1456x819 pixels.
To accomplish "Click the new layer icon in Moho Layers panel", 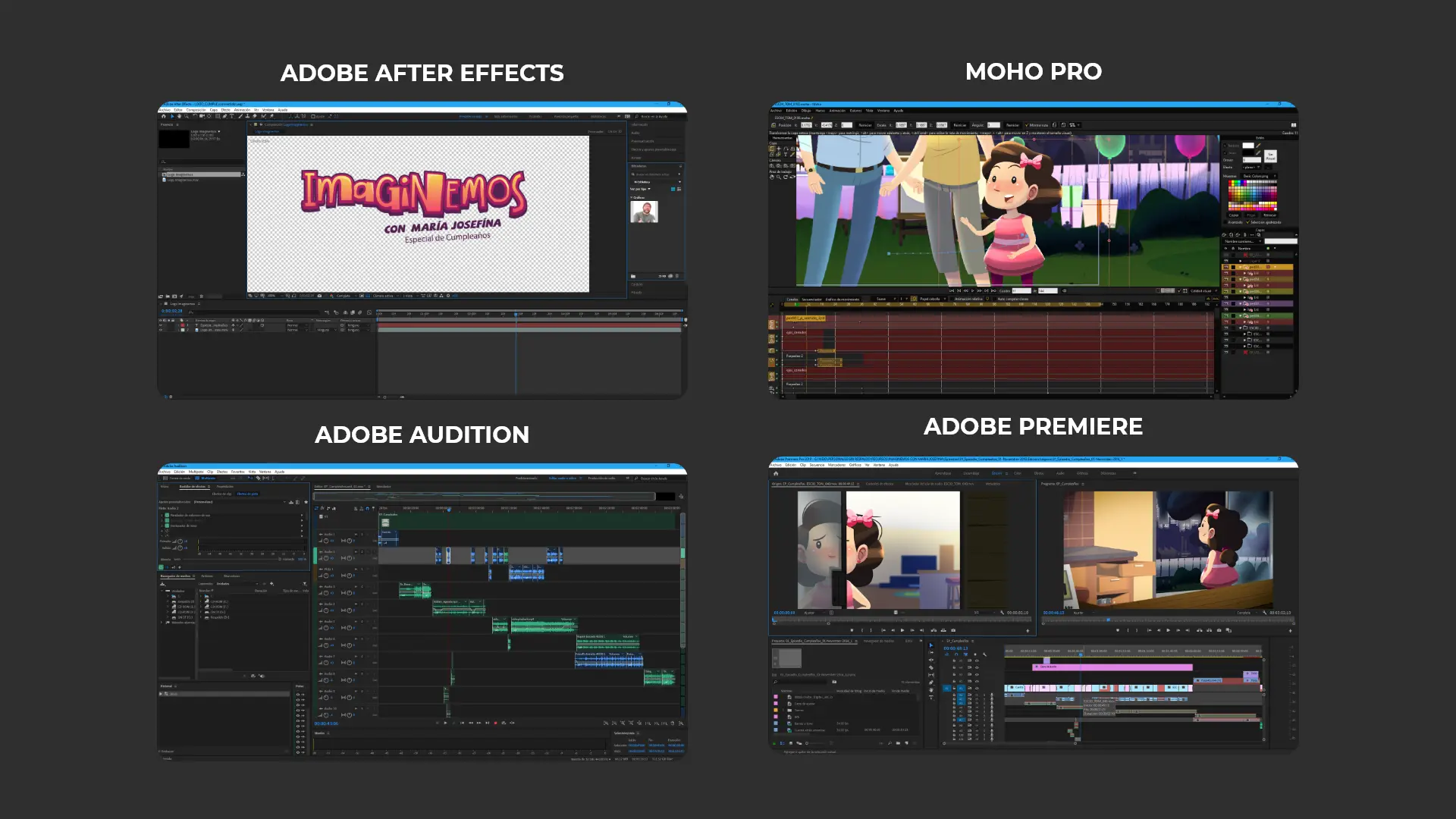I will pyautogui.click(x=1224, y=234).
